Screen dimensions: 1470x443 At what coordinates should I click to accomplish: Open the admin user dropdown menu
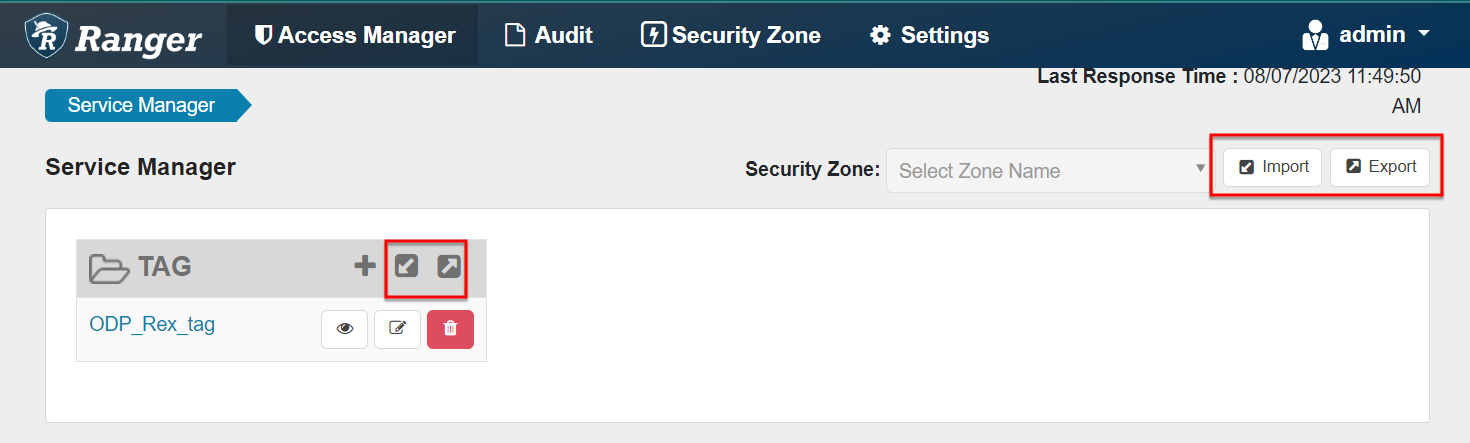(1367, 35)
